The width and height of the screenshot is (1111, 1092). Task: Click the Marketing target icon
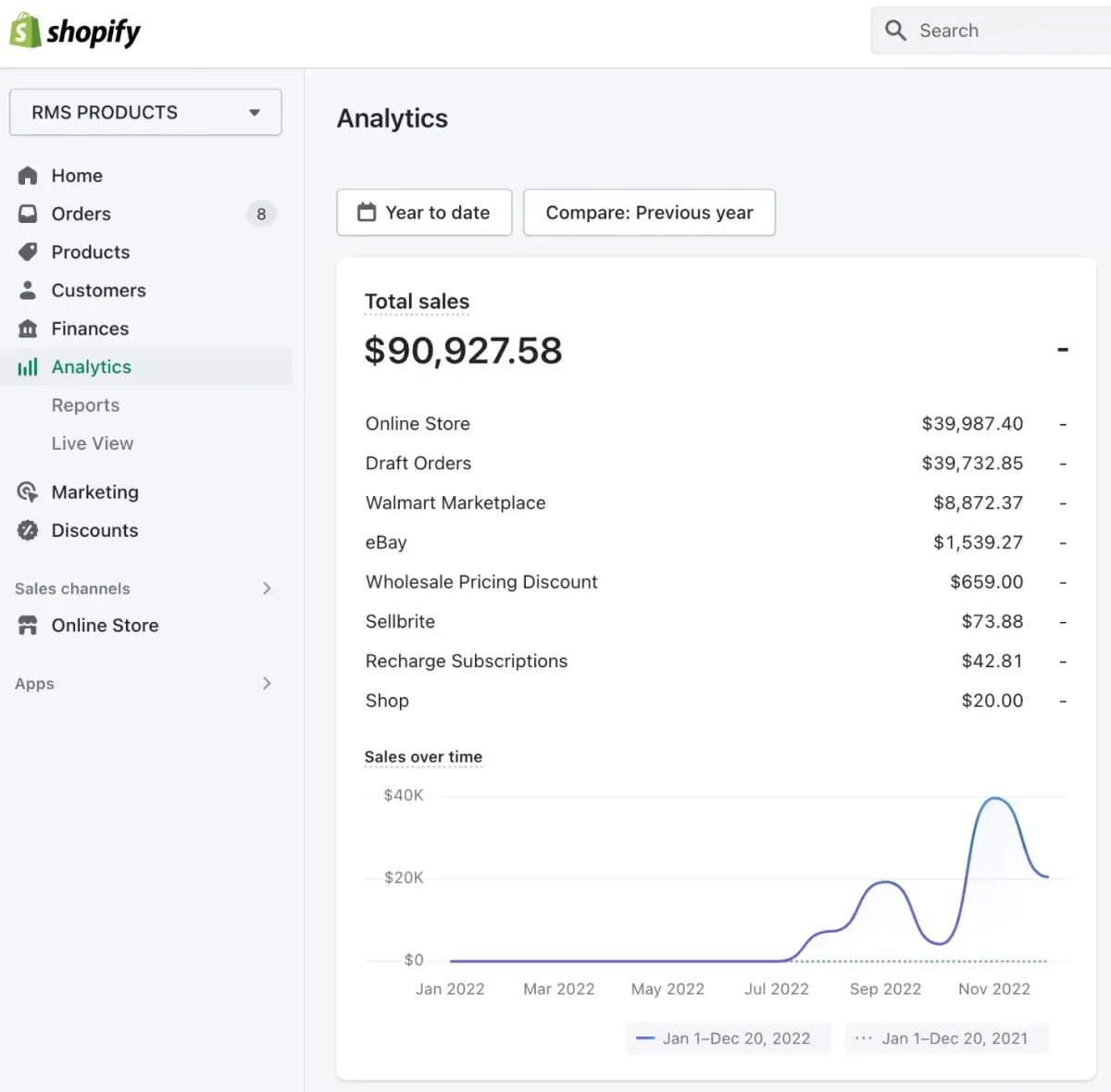tap(28, 492)
